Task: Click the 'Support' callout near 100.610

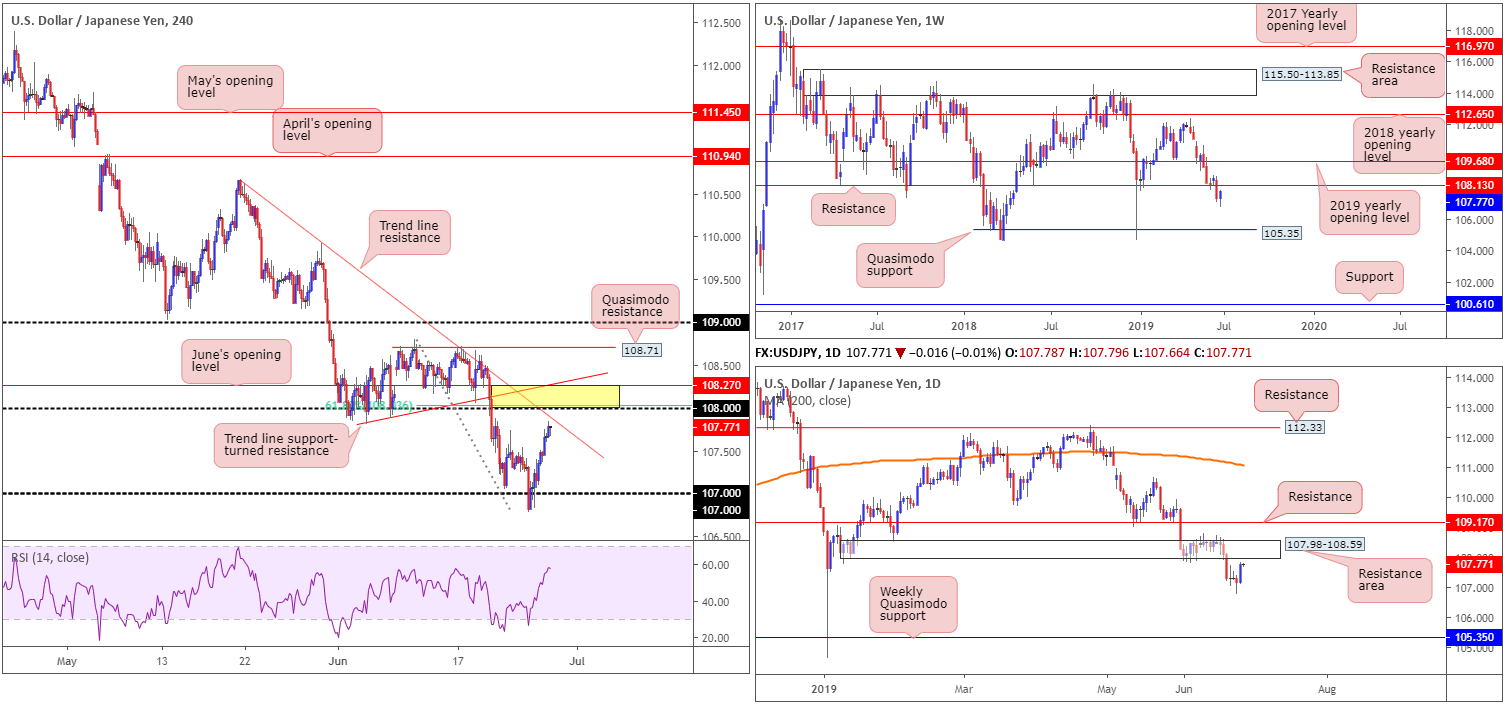Action: (x=1369, y=276)
